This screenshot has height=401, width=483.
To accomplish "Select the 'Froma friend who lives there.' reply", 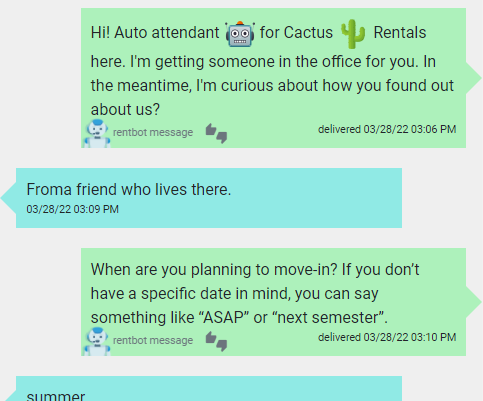I will pos(129,190).
